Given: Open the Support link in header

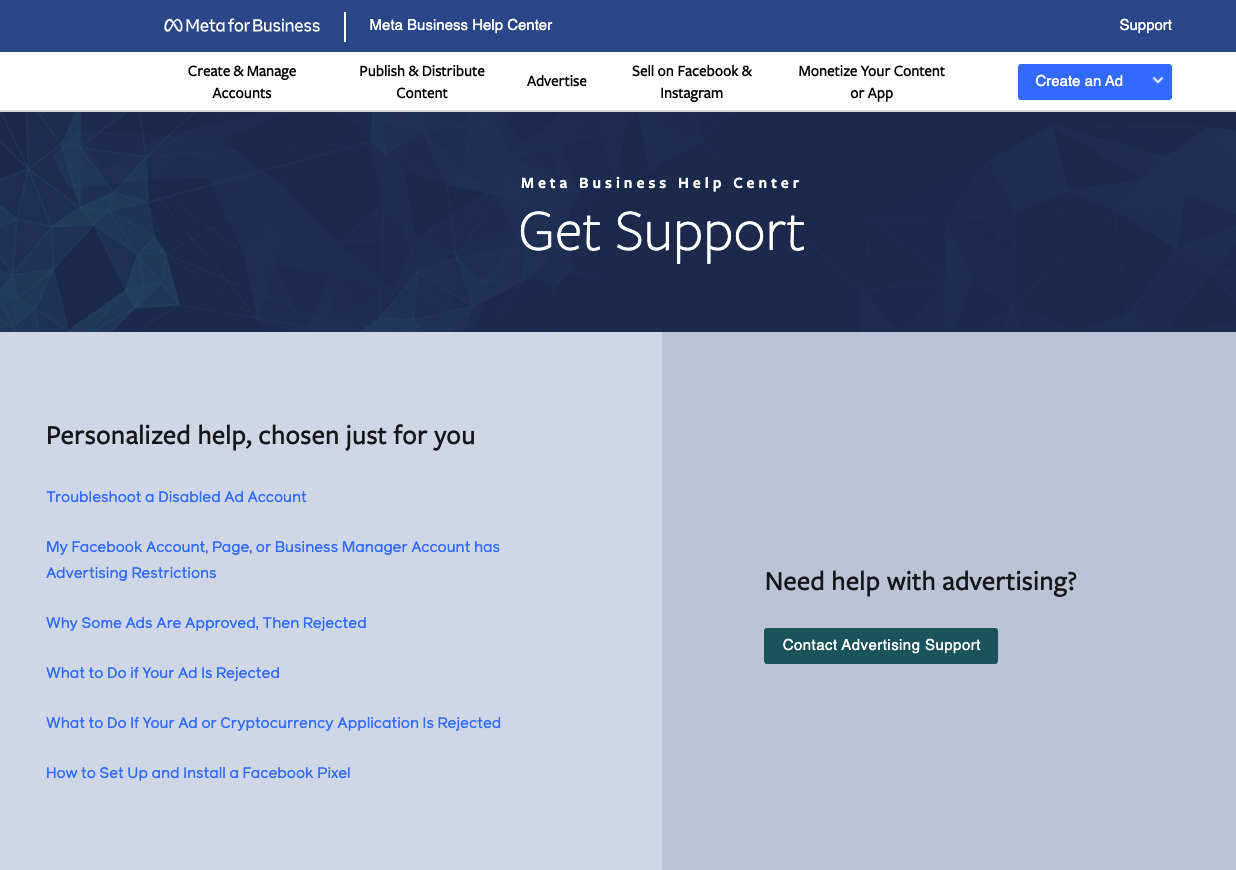Looking at the screenshot, I should click(1145, 25).
